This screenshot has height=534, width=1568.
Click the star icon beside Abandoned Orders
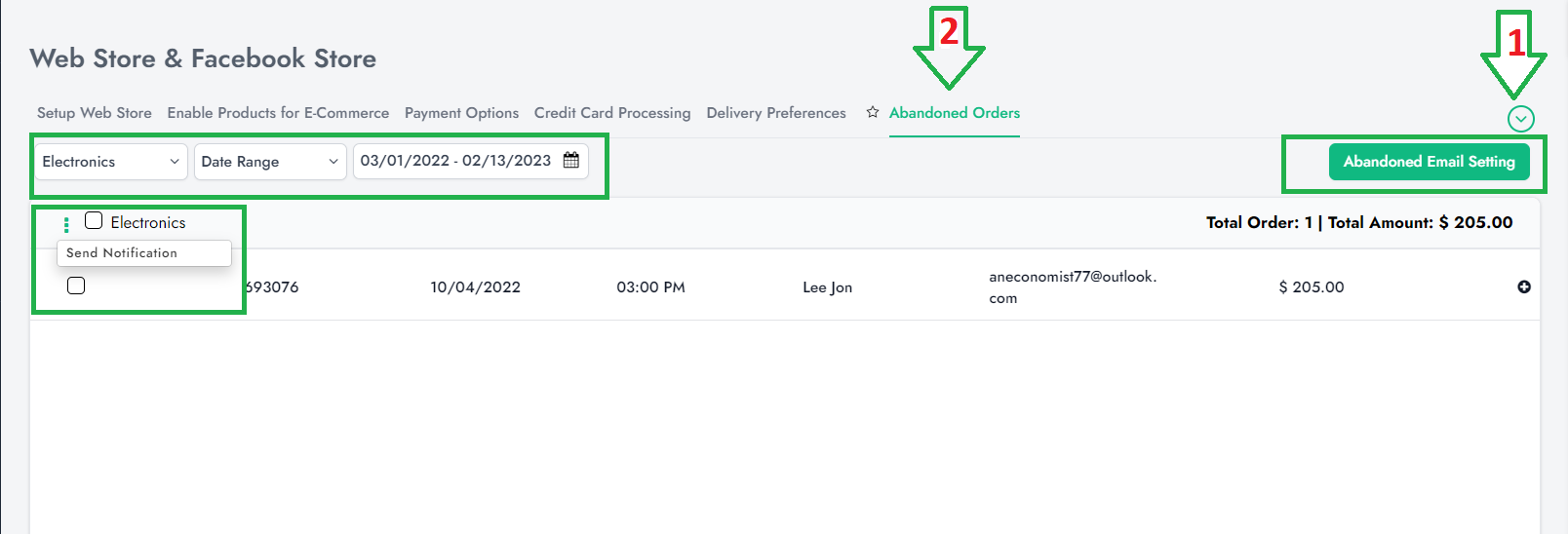tap(873, 113)
